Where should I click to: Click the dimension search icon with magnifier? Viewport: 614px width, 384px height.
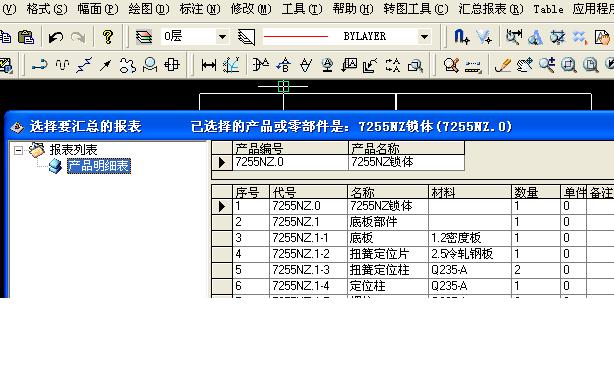click(513, 37)
